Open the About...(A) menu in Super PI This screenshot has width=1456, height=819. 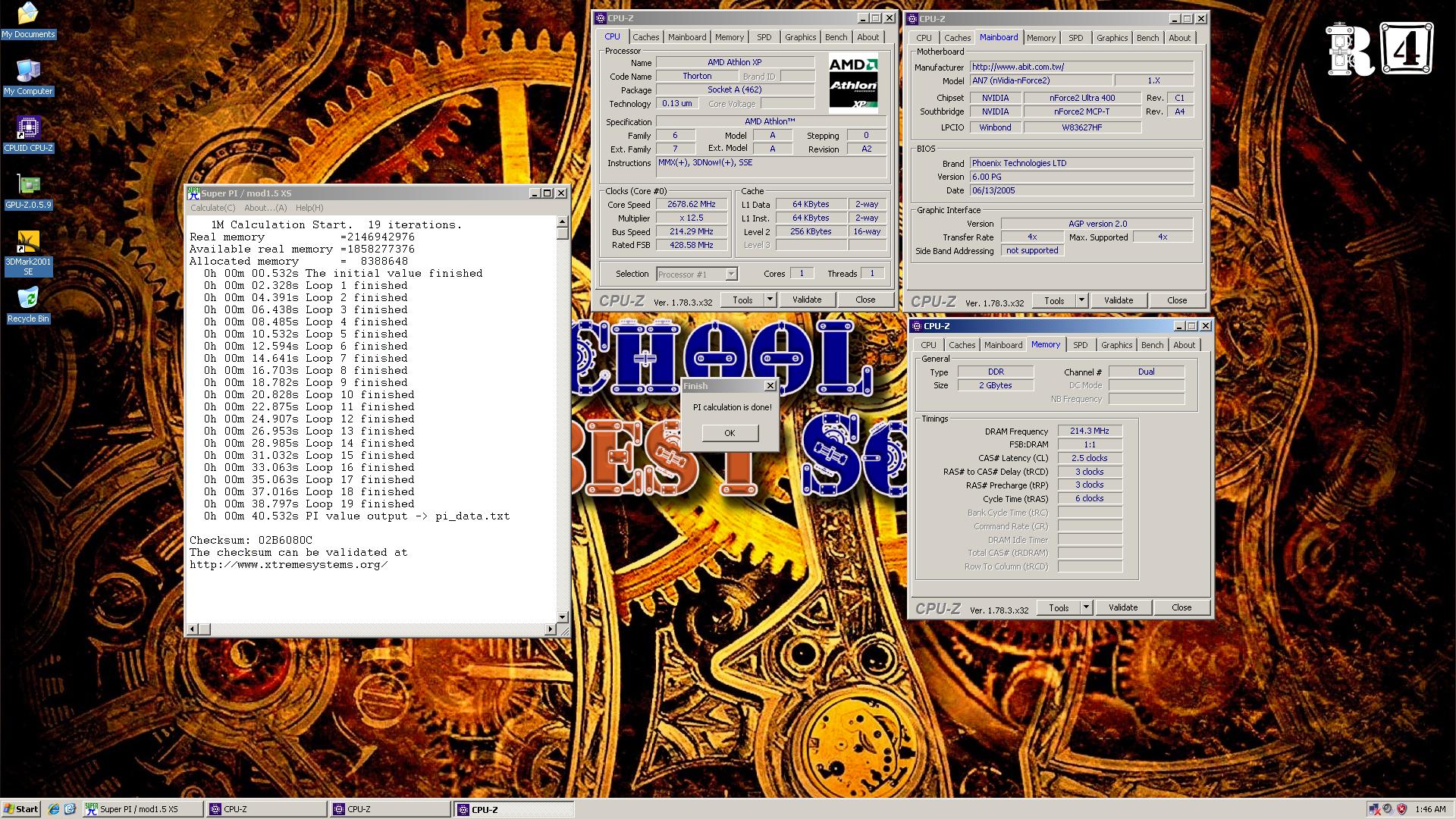point(265,208)
